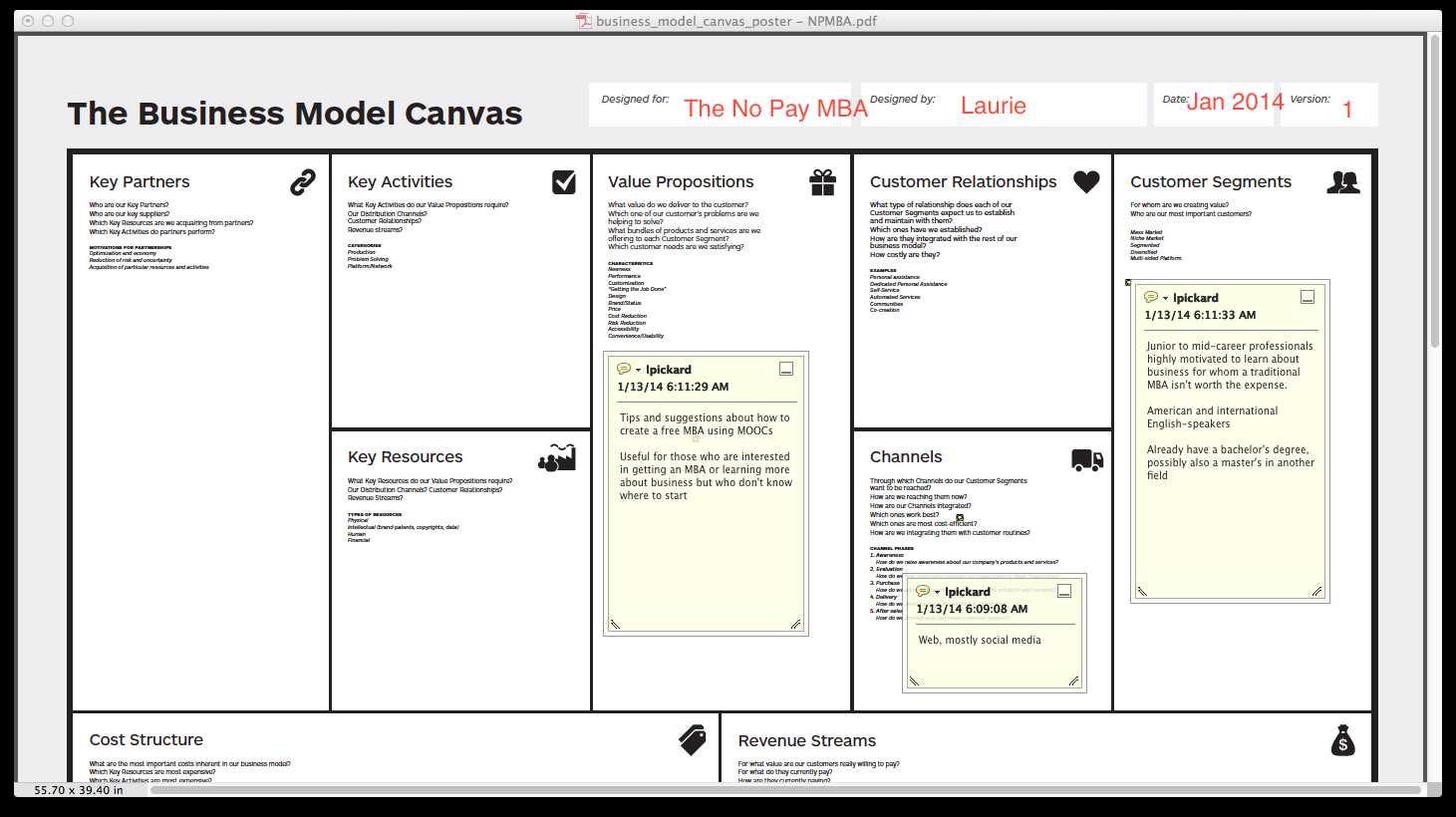Click the Date field 'Jan 2014'
Viewport: 1456px width, 817px height.
pyautogui.click(x=1235, y=102)
